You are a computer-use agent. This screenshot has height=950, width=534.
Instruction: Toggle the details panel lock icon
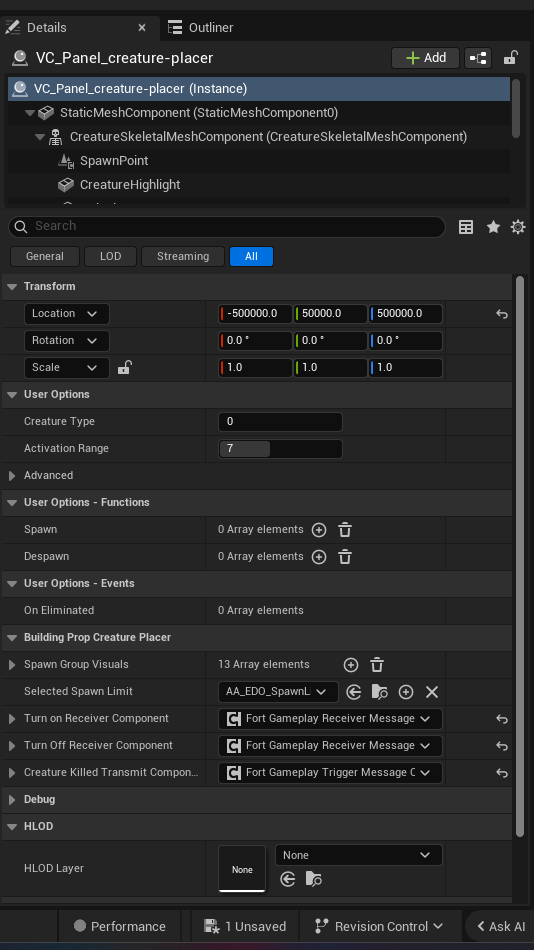coord(510,58)
